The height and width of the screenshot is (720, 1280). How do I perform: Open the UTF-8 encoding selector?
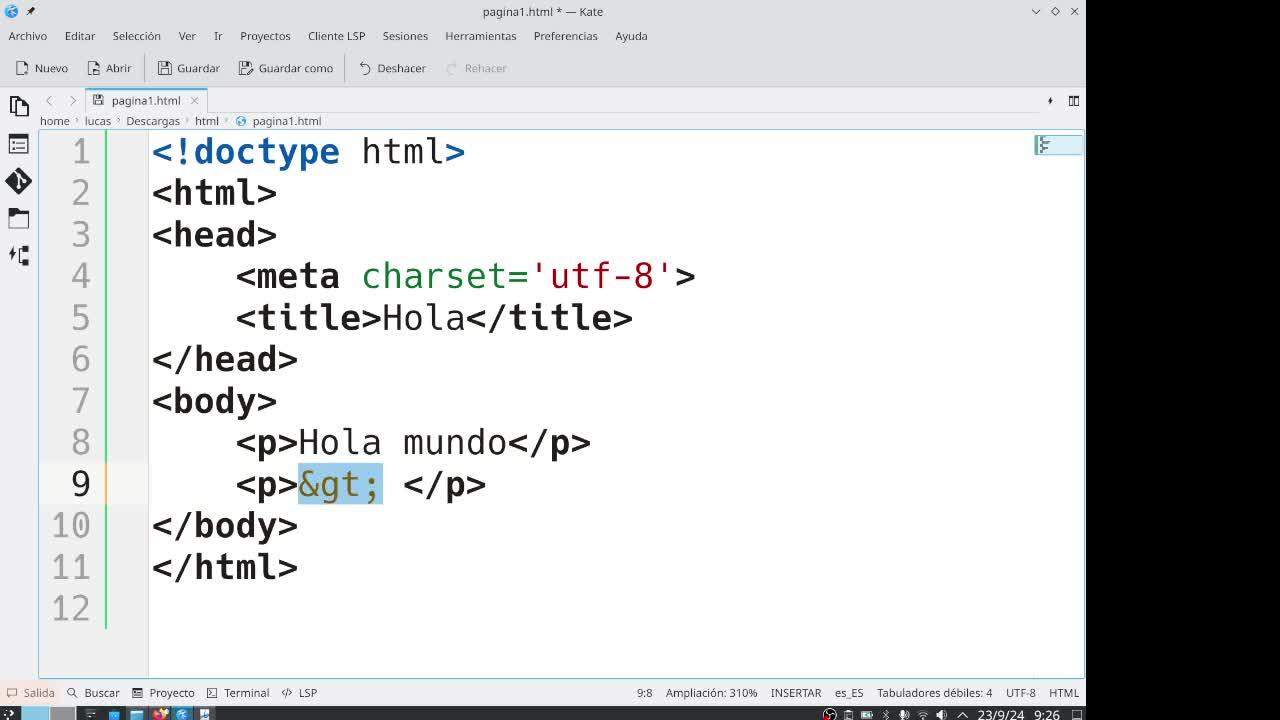coord(1020,693)
